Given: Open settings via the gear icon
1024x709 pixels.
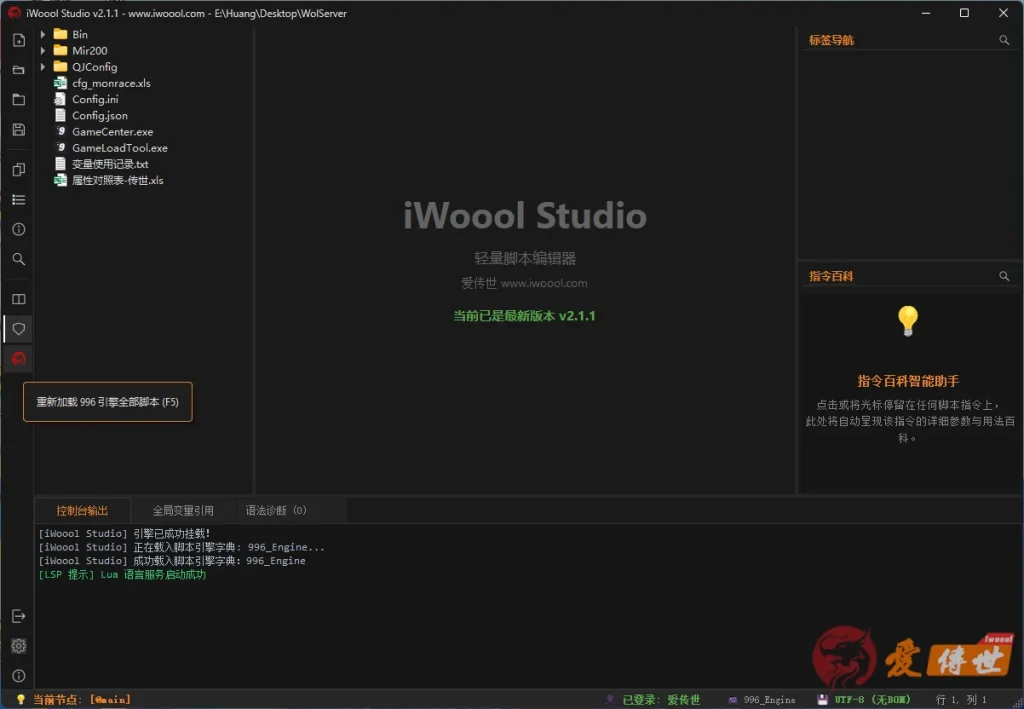Looking at the screenshot, I should click(19, 646).
